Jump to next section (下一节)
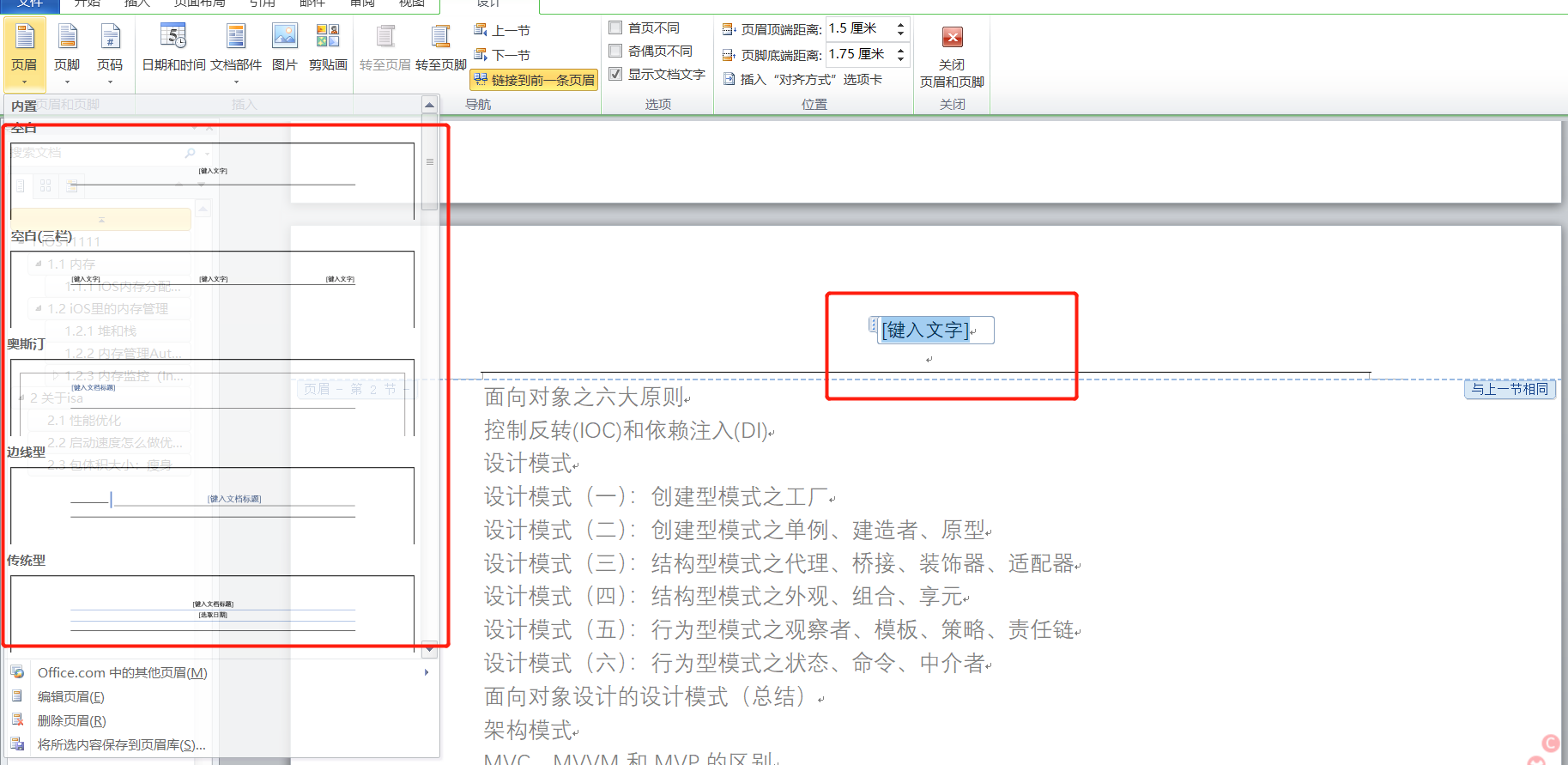 (x=503, y=55)
